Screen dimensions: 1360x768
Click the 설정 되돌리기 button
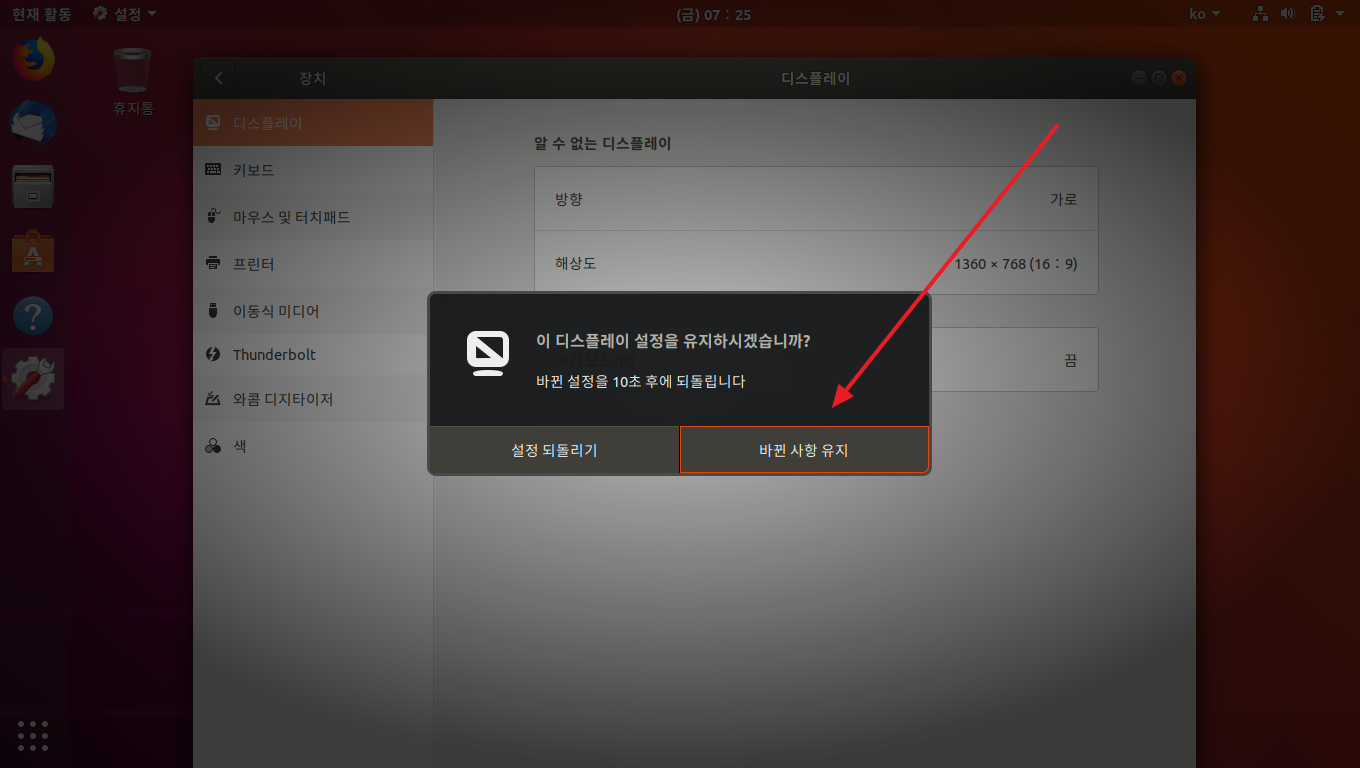point(554,450)
